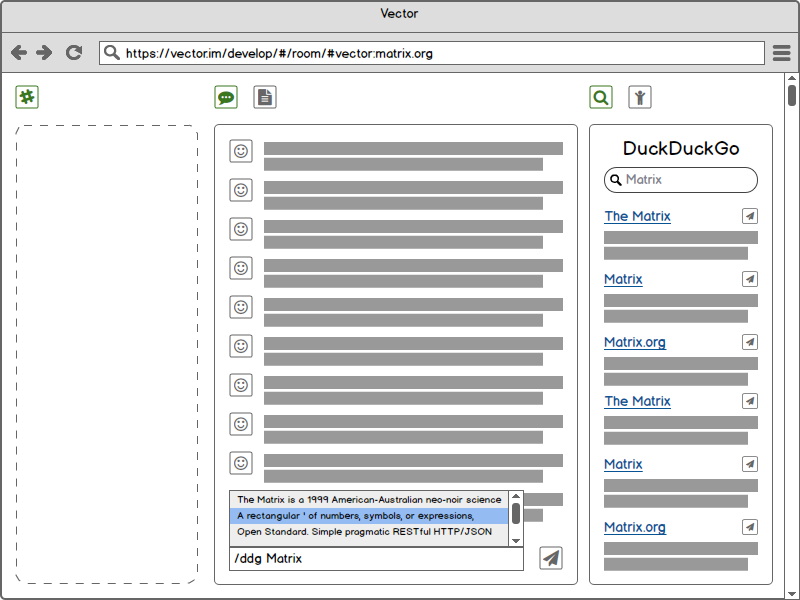
Task: Click seventh message smiley avatar
Action: click(241, 385)
